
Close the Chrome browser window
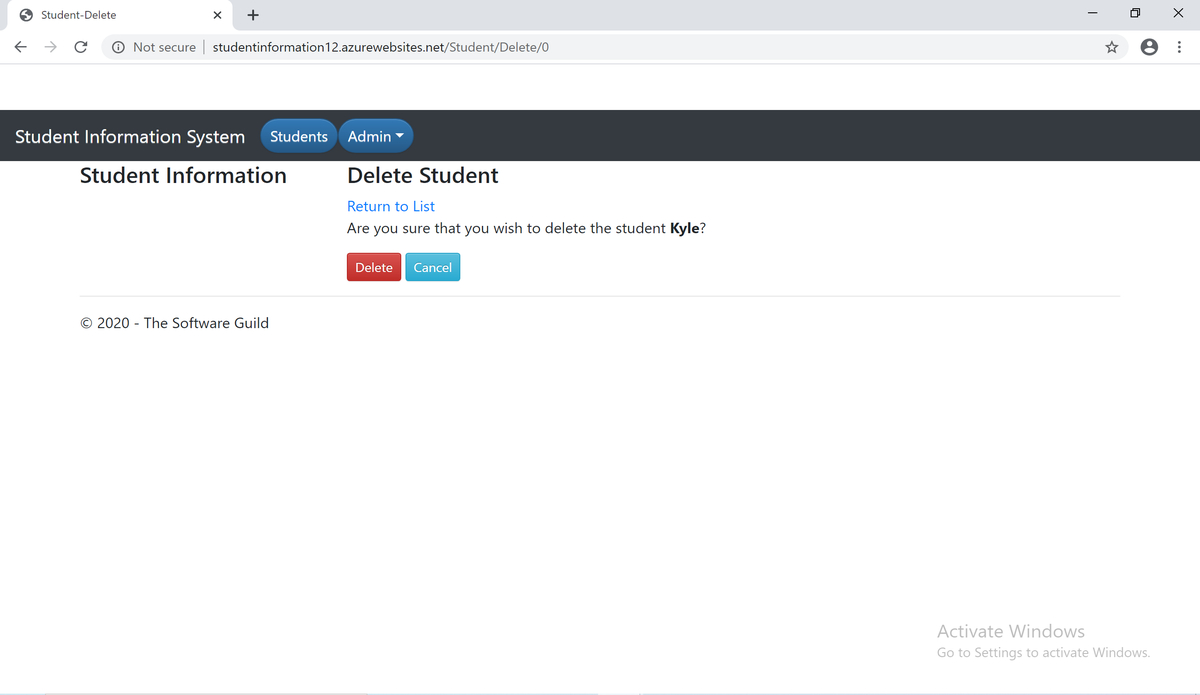click(x=1177, y=15)
